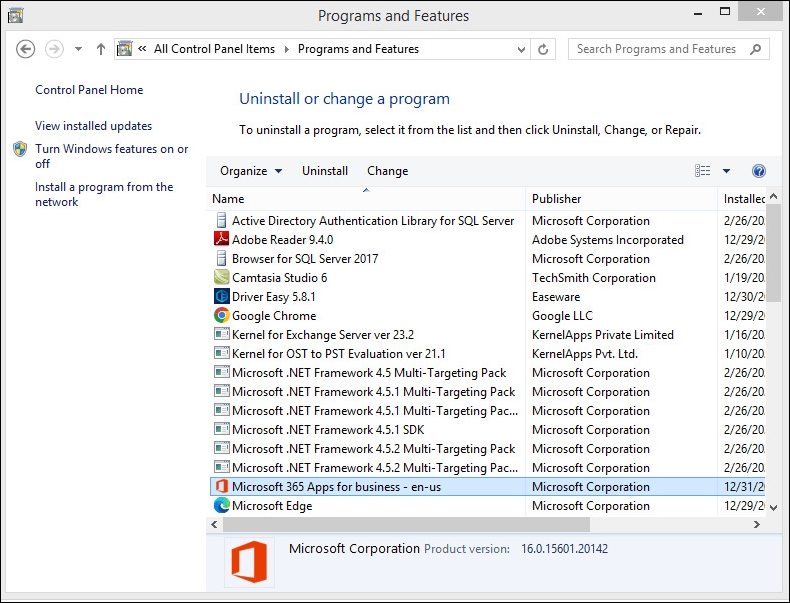Click the breadcrumb double chevron
Image resolution: width=790 pixels, height=603 pixels.
(x=142, y=49)
